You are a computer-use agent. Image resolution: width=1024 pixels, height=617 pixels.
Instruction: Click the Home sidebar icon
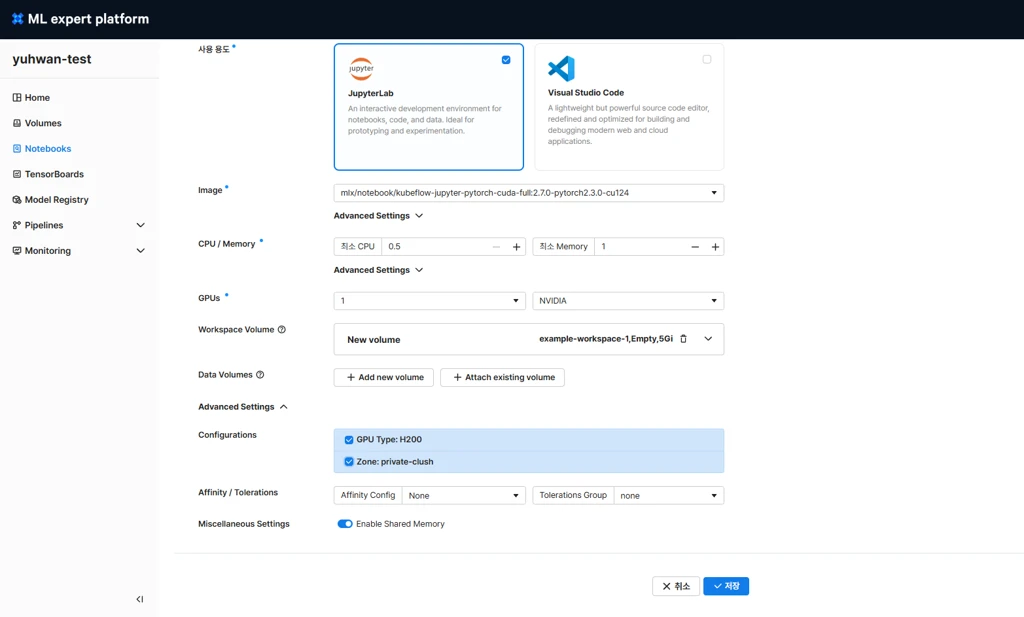(17, 97)
